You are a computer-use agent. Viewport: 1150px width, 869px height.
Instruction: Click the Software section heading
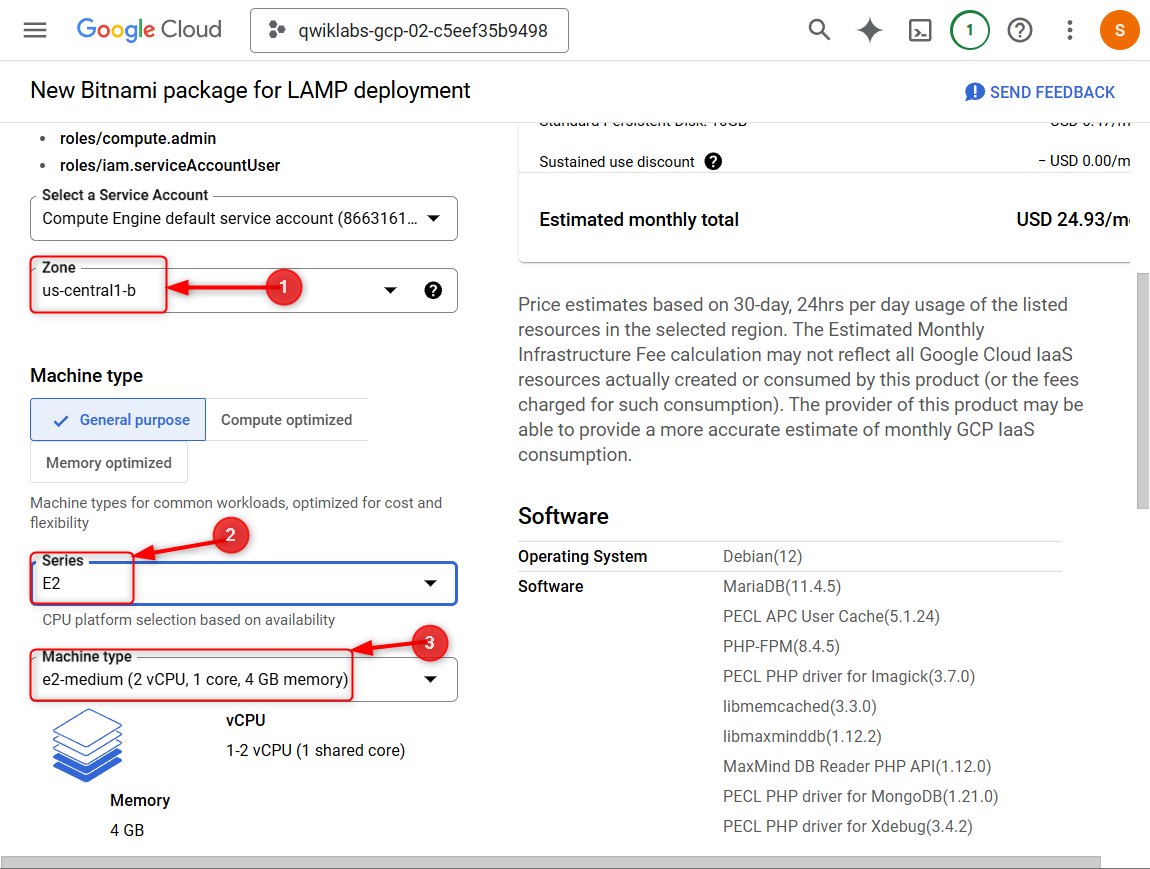click(563, 516)
